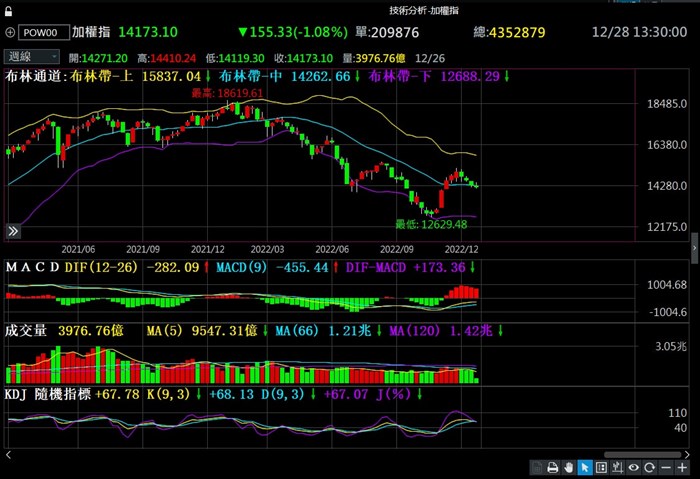Viewport: 700px width, 479px height.
Task: Click the plus zoom in icon
Action: [x=684, y=468]
